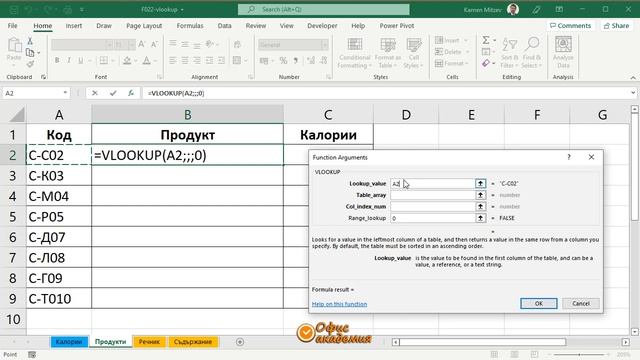Expand the formula bar

[x=633, y=93]
